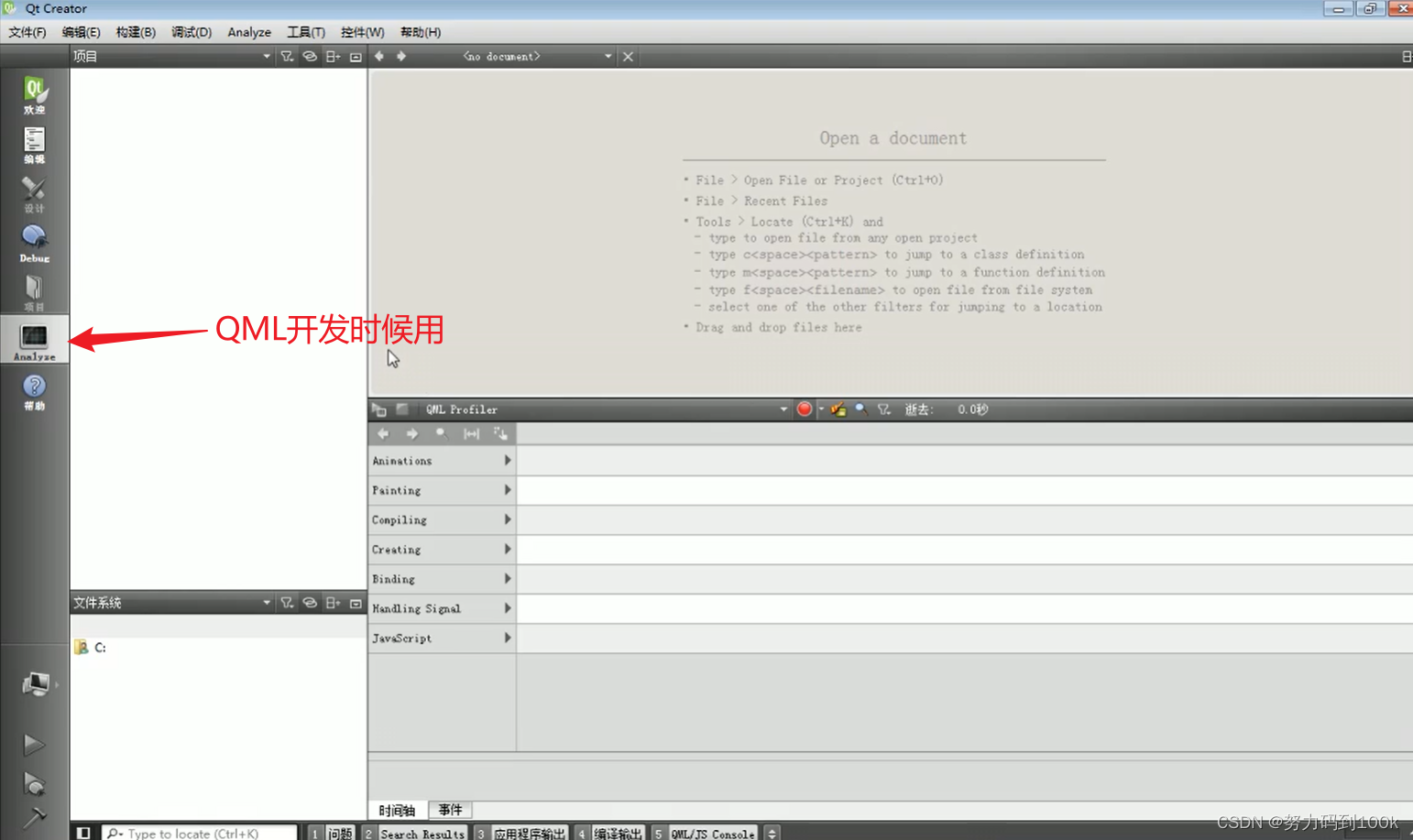Viewport: 1413px width, 840px height.
Task: Switch to the 编辑 (Edit) mode icon
Action: (34, 145)
